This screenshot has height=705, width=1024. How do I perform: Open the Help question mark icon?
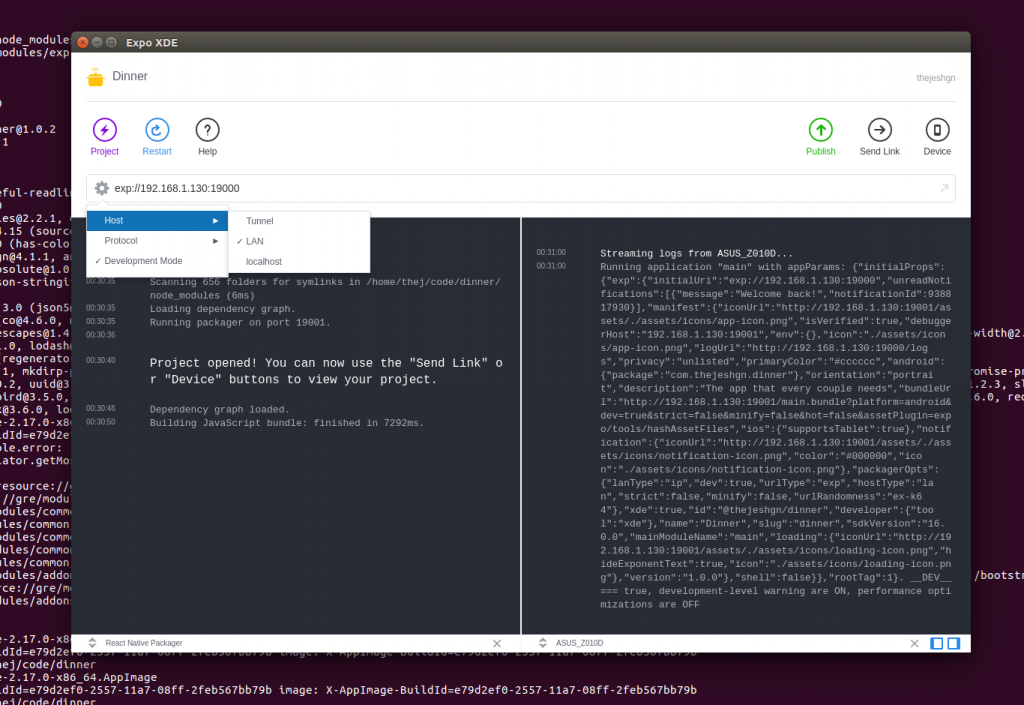[207, 130]
